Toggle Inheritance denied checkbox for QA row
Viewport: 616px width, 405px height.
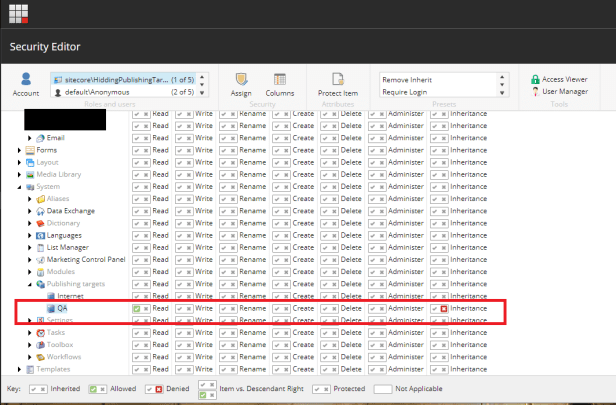click(444, 309)
